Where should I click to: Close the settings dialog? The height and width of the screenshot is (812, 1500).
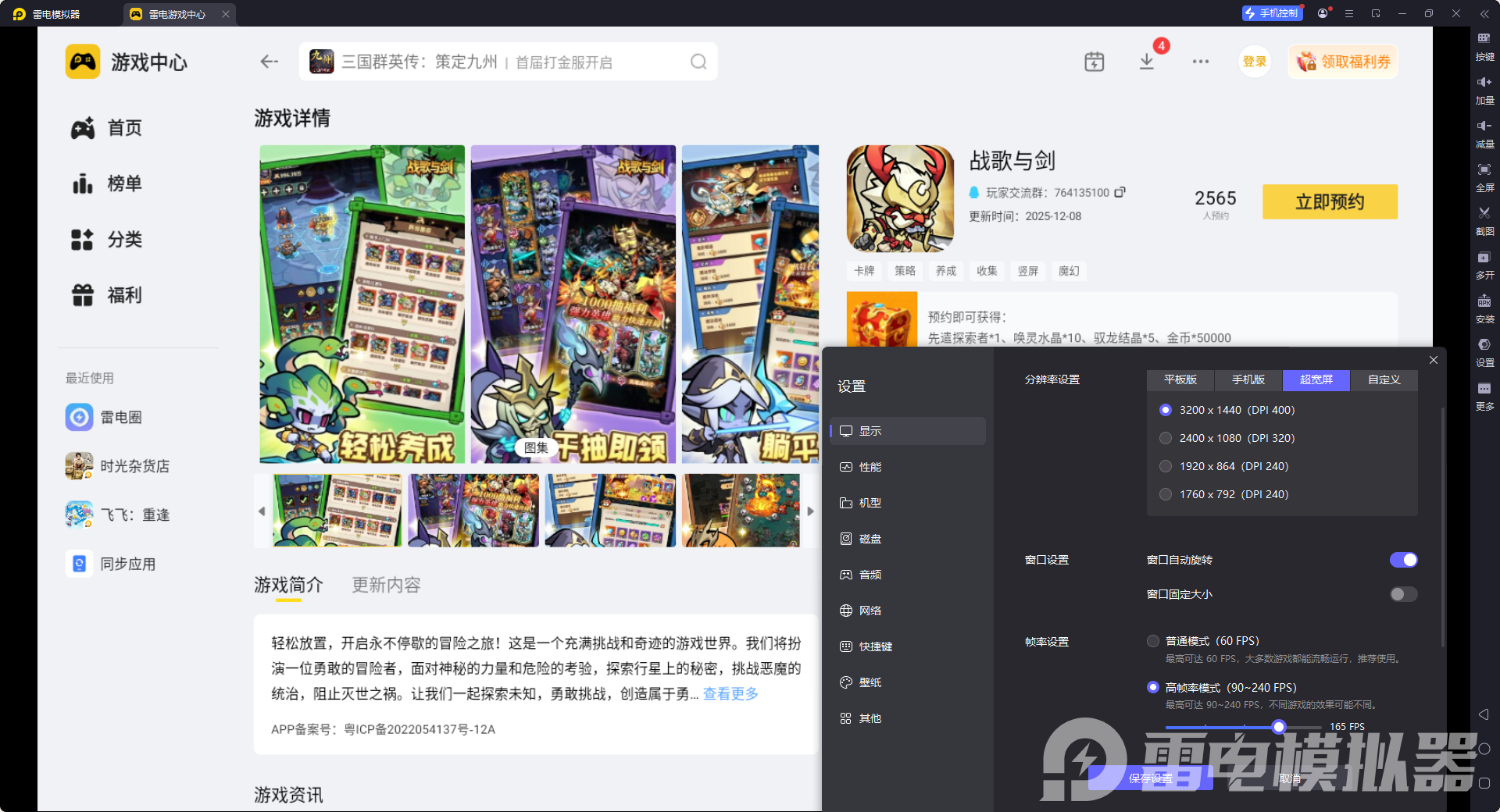click(x=1434, y=360)
